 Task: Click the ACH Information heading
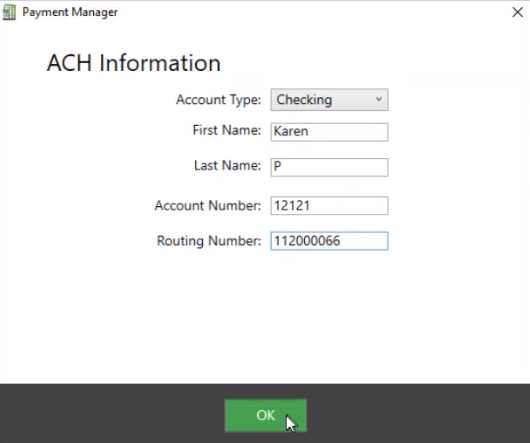(134, 63)
